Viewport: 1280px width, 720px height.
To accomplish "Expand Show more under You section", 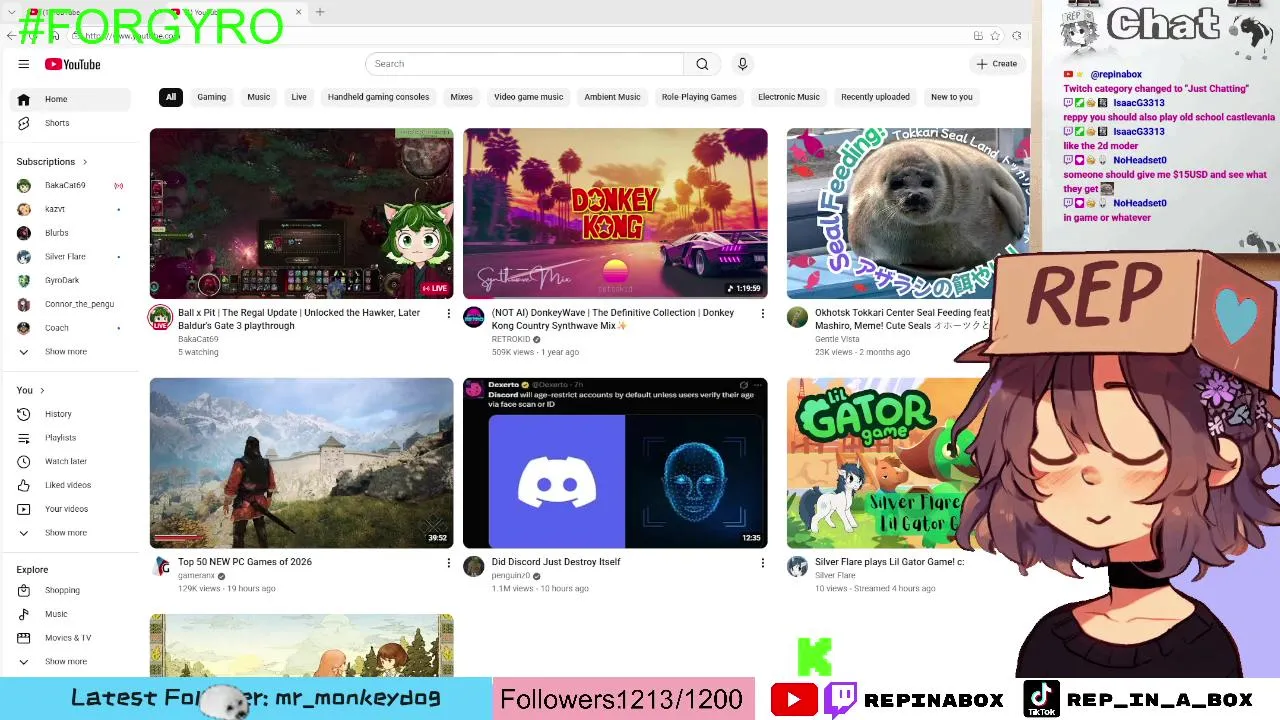I will point(70,533).
